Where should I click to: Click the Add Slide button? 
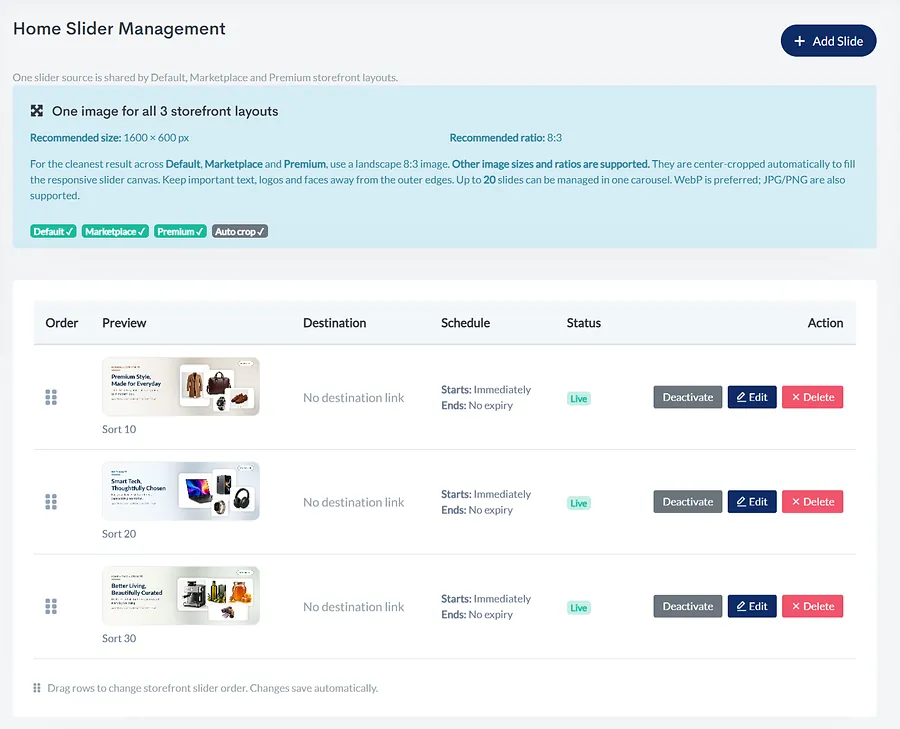(828, 41)
